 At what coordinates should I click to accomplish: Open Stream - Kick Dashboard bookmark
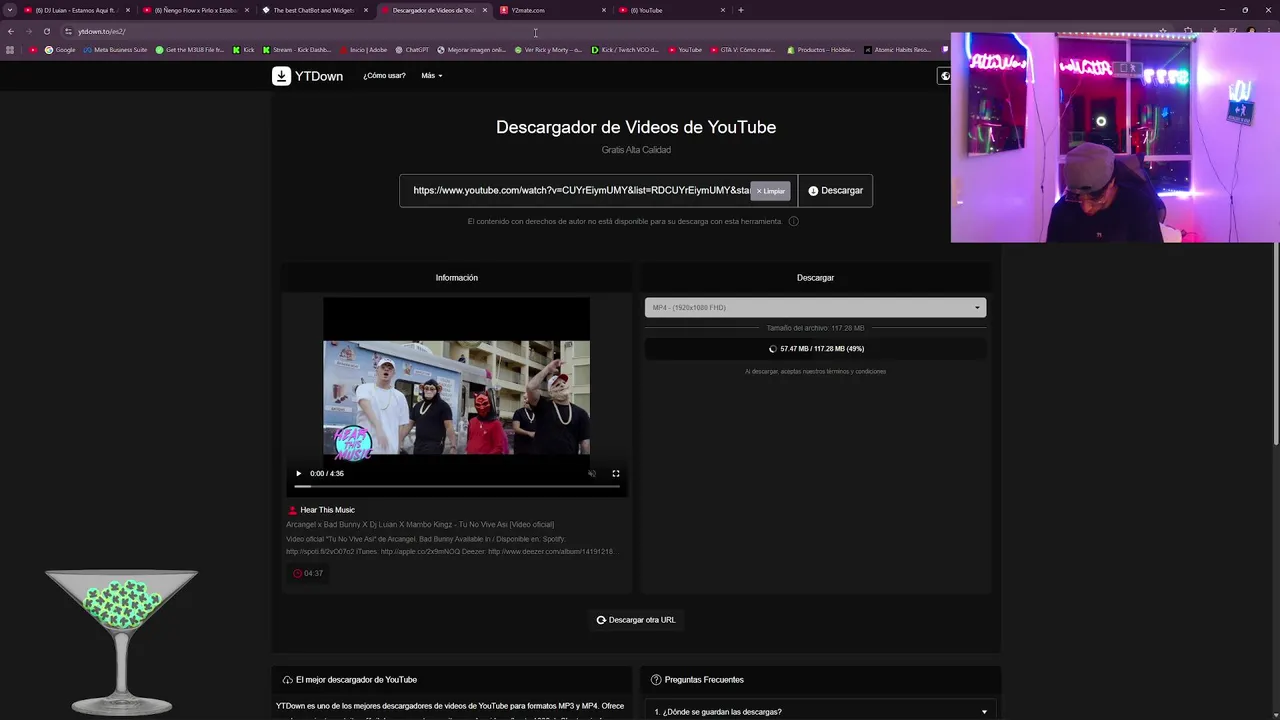click(297, 50)
